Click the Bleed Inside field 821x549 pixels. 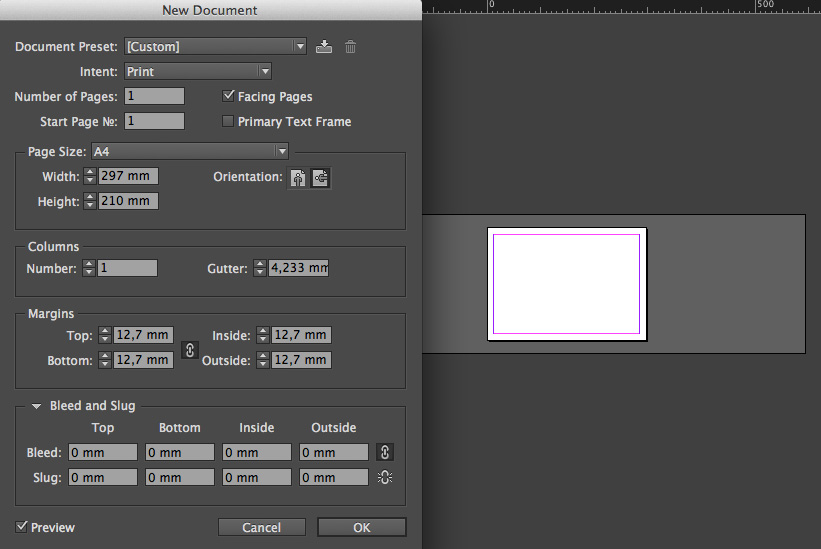[257, 452]
